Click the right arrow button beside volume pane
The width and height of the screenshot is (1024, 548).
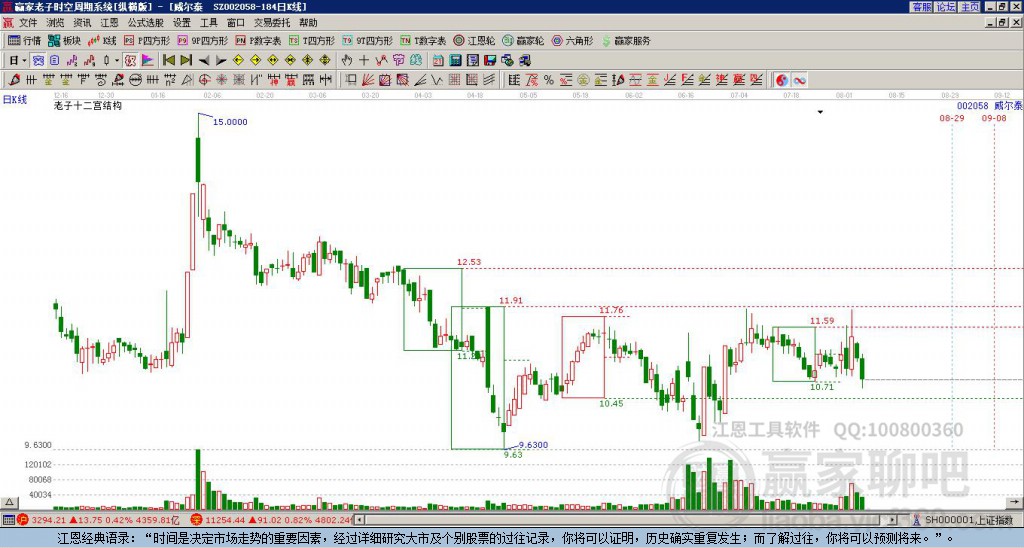pos(1014,502)
